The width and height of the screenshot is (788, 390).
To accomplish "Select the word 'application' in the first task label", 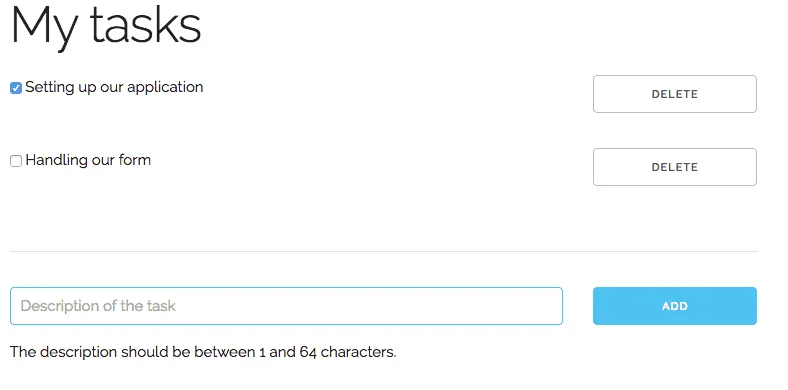I will tap(165, 88).
